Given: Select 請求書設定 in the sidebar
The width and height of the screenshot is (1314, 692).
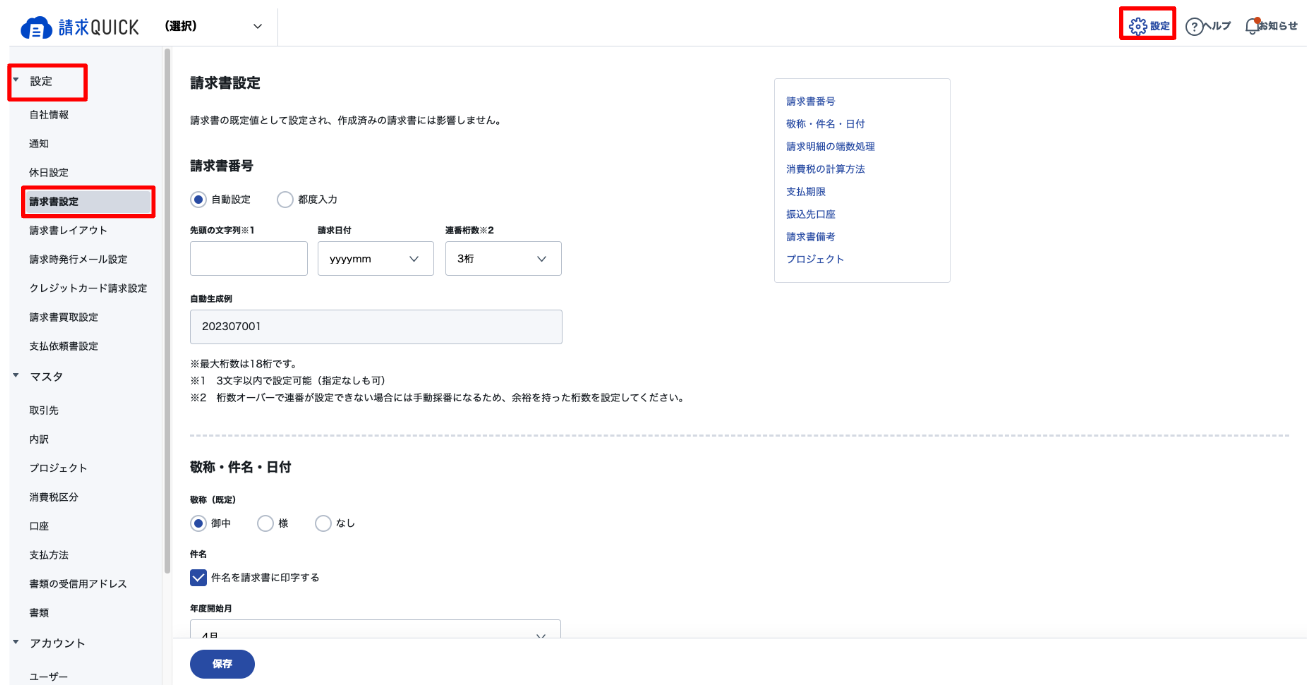Looking at the screenshot, I should (88, 201).
